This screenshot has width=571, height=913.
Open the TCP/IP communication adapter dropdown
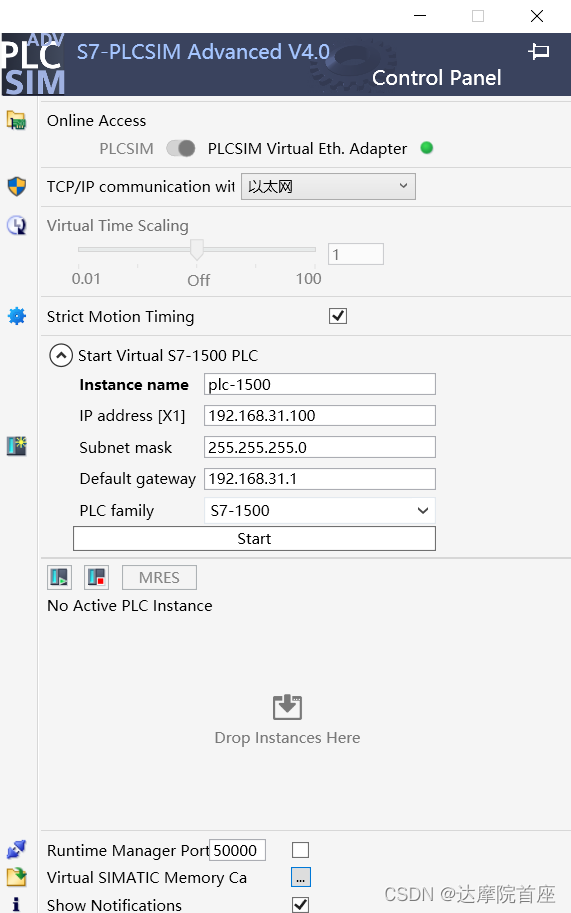coord(328,186)
